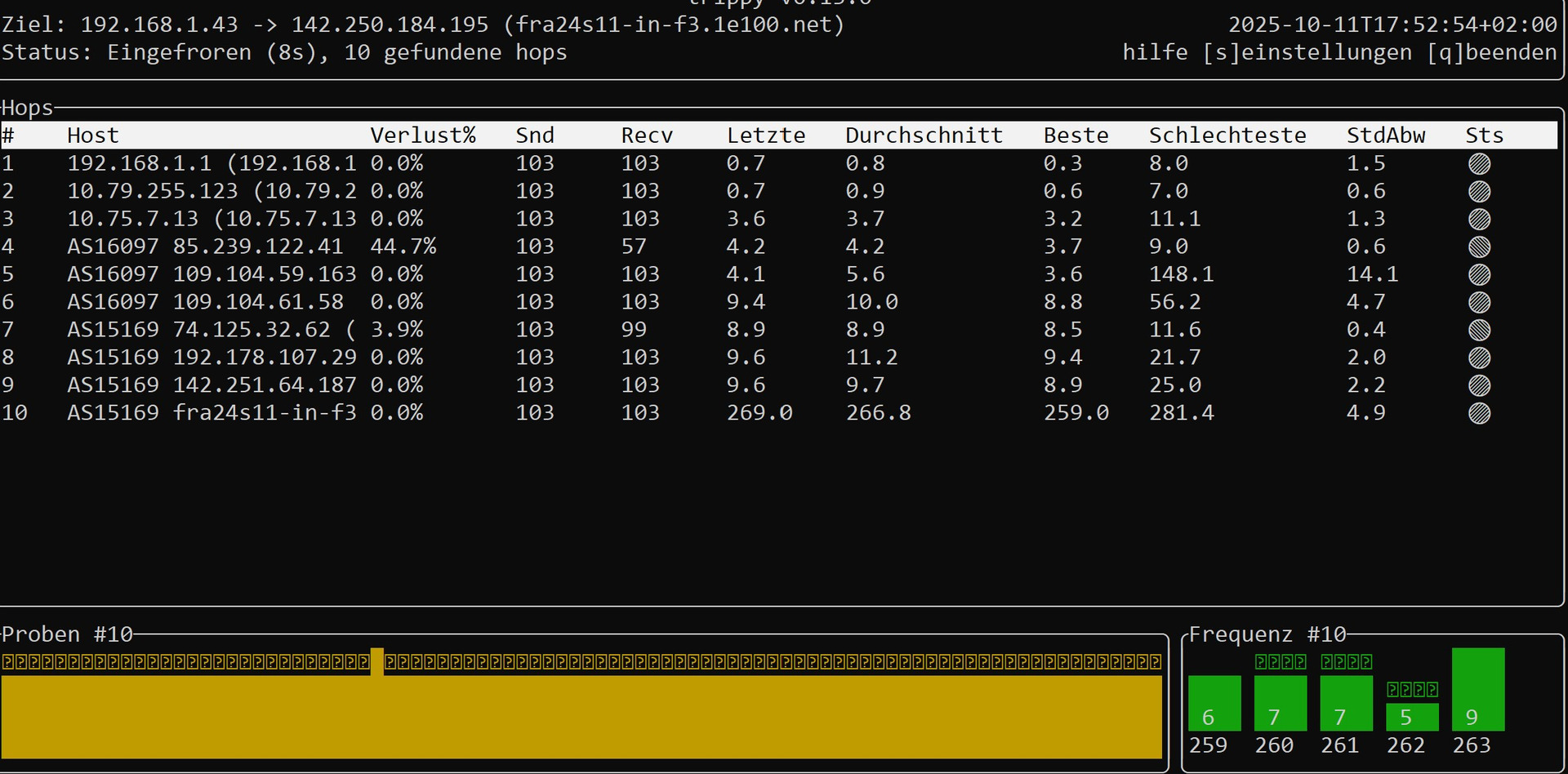Select host AS16097 109.104.61.58

[205, 302]
